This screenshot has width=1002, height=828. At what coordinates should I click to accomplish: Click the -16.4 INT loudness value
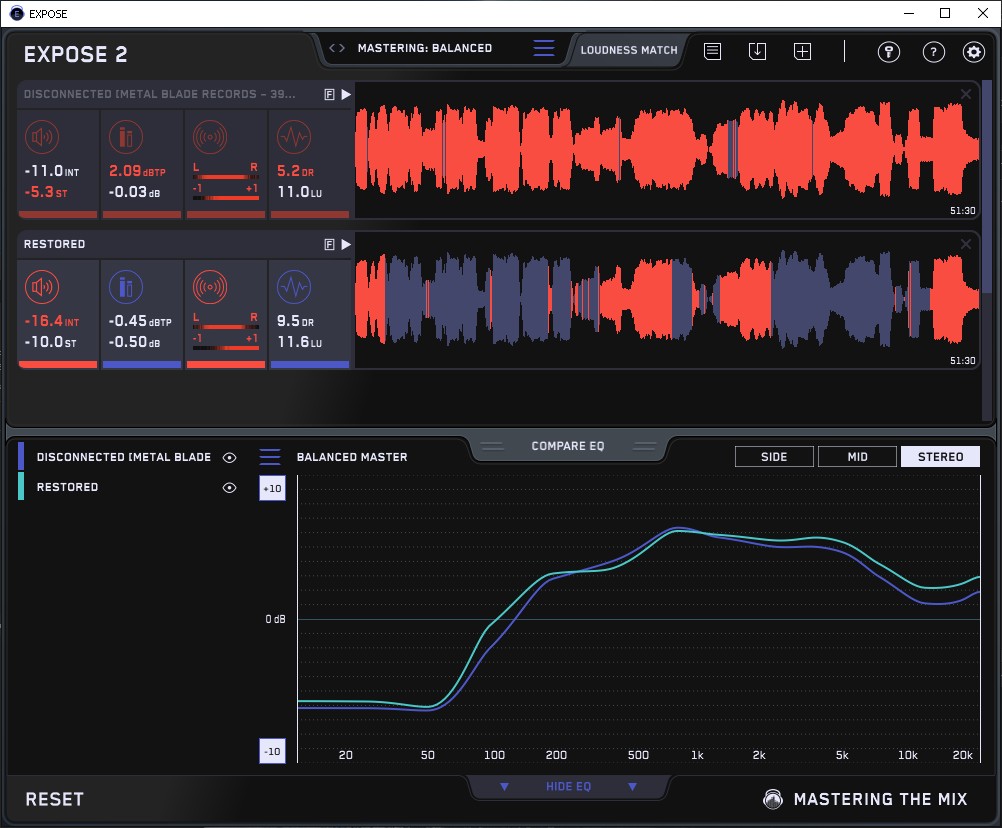52,321
